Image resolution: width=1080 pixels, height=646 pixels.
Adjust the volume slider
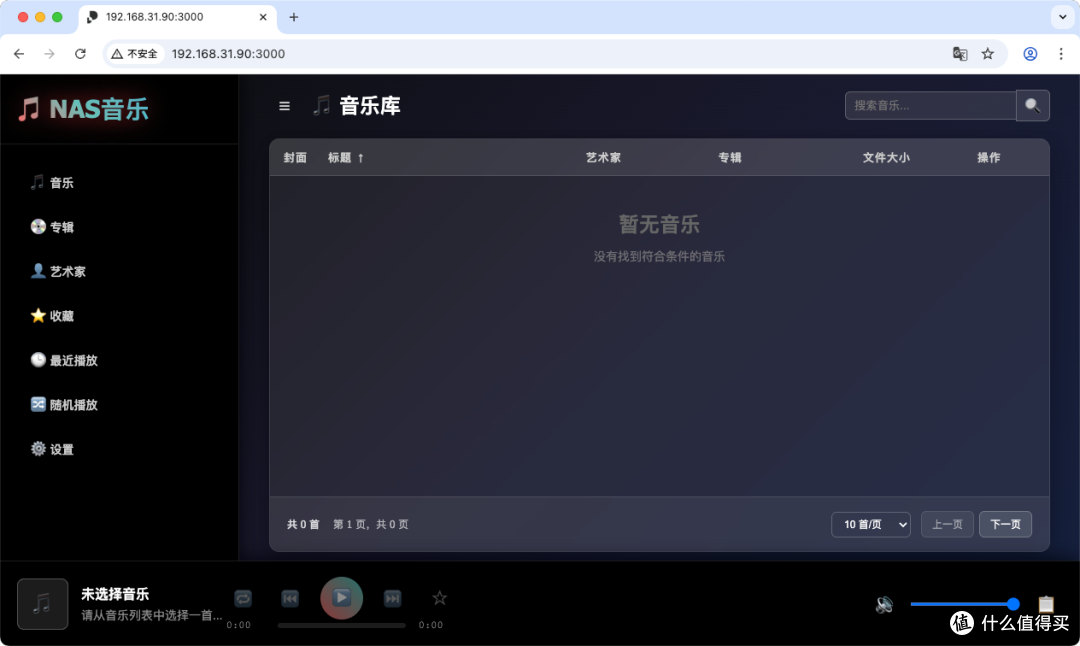pos(965,604)
